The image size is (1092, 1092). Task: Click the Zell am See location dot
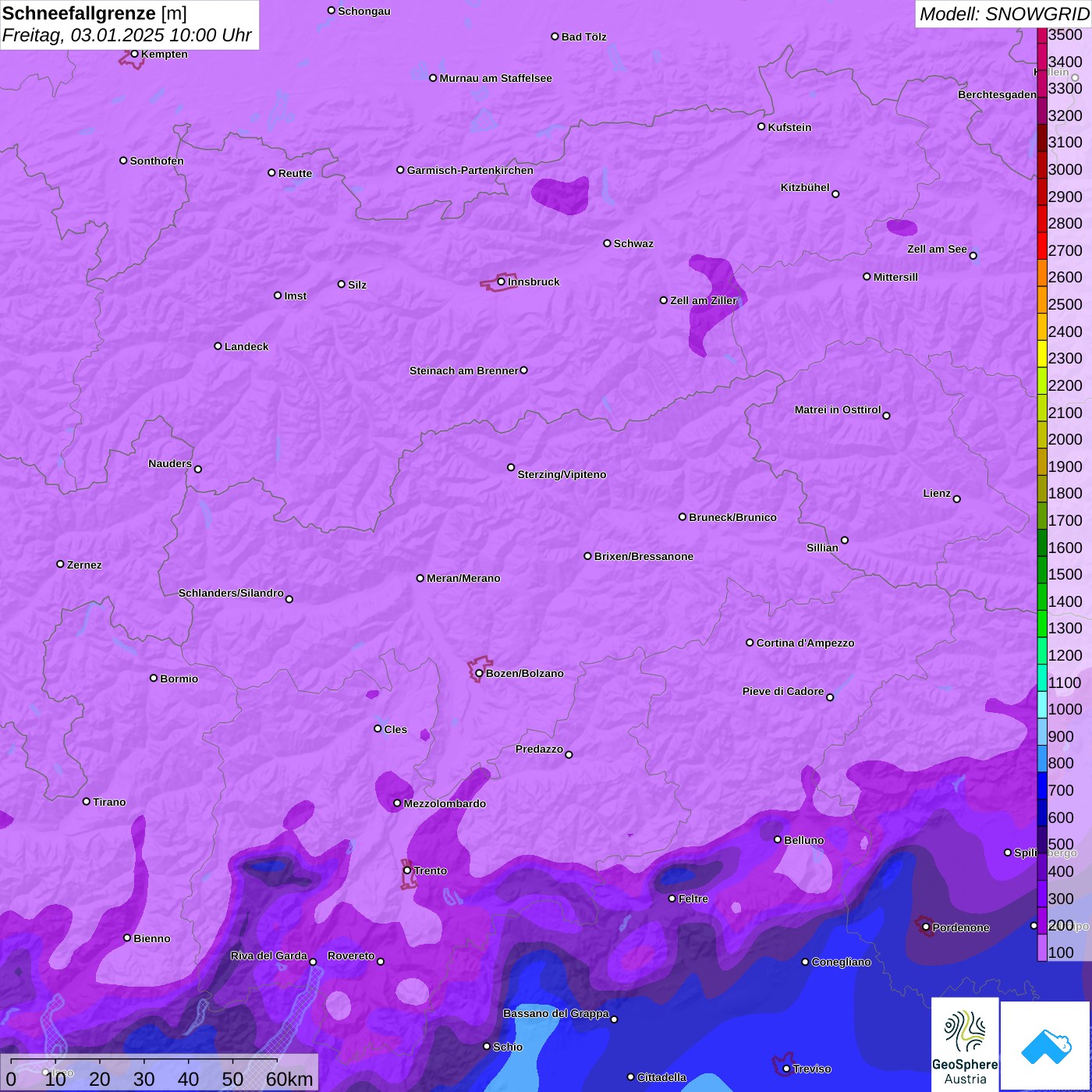point(973,256)
